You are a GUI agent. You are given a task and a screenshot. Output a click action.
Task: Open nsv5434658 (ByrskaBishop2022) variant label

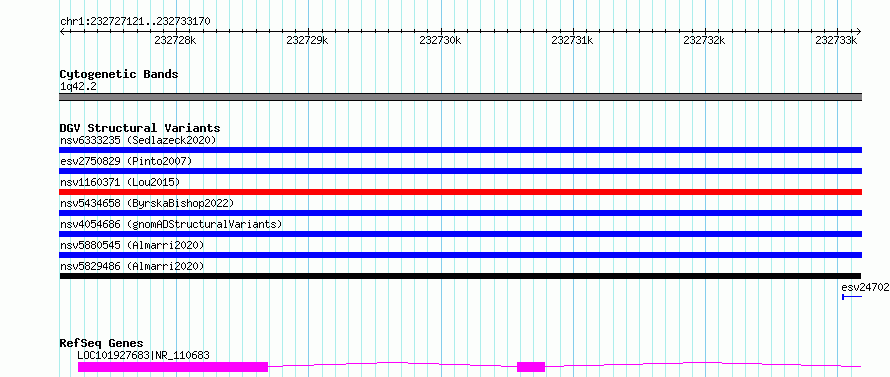click(x=147, y=203)
